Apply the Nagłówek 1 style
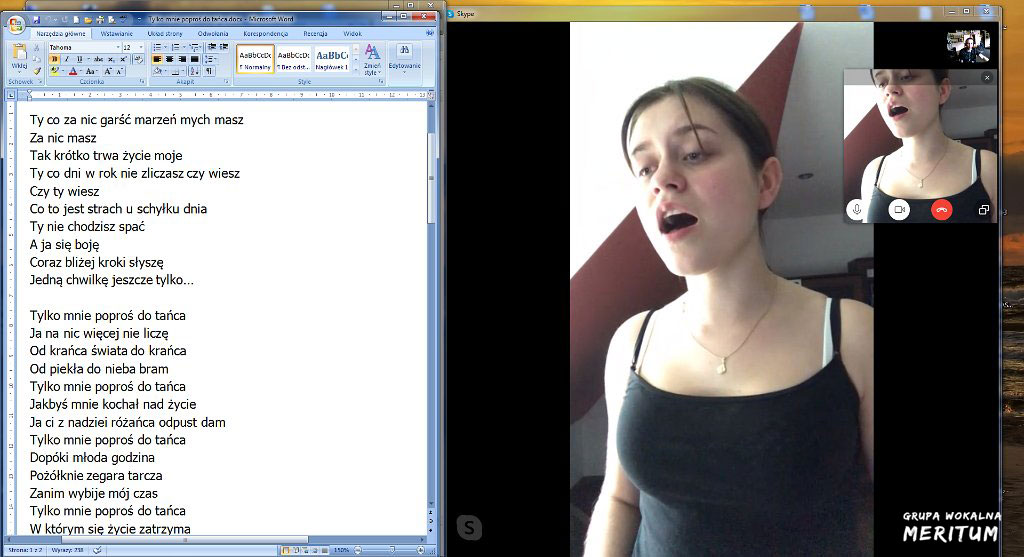This screenshot has width=1024, height=557. [x=332, y=59]
